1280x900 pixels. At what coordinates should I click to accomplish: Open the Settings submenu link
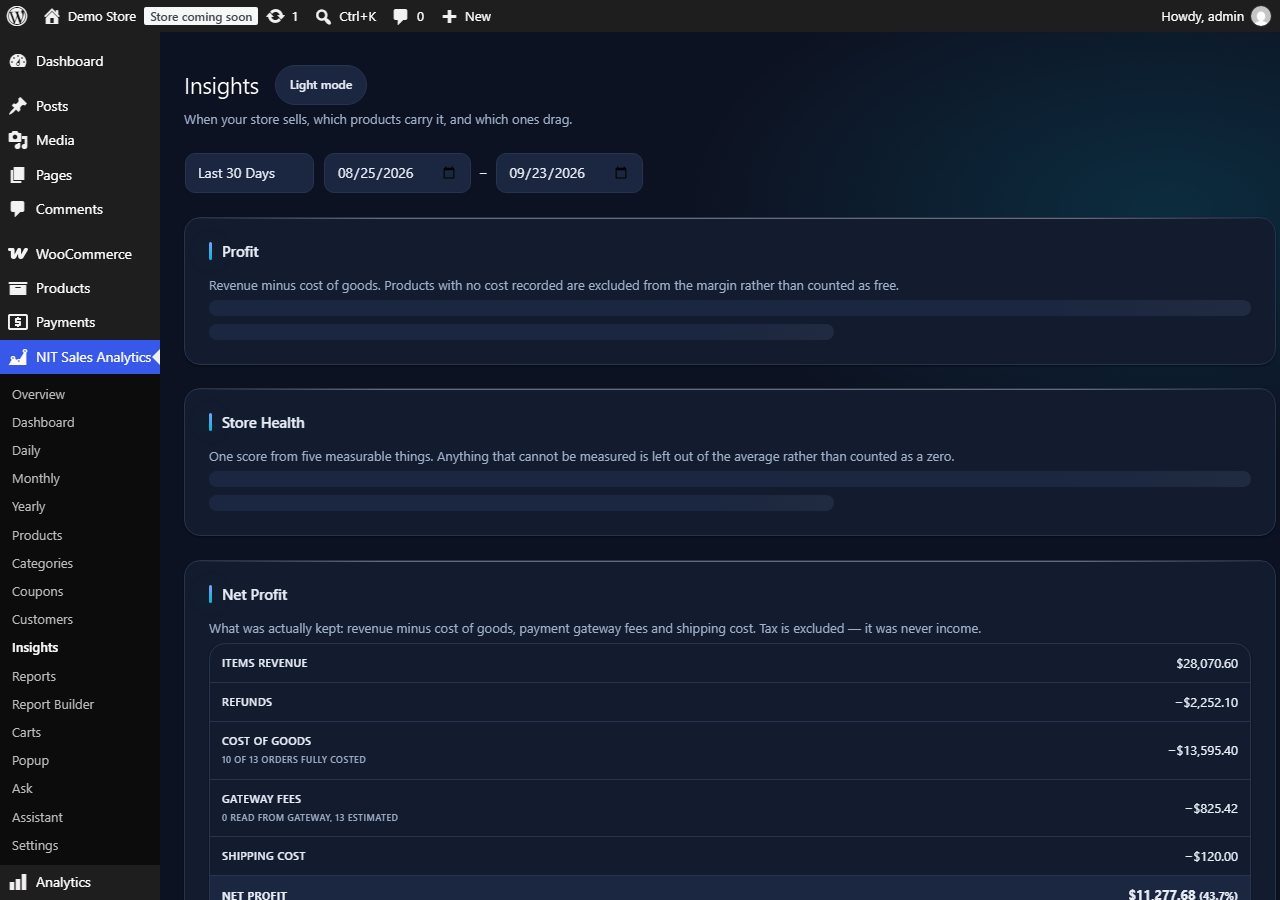tap(35, 845)
